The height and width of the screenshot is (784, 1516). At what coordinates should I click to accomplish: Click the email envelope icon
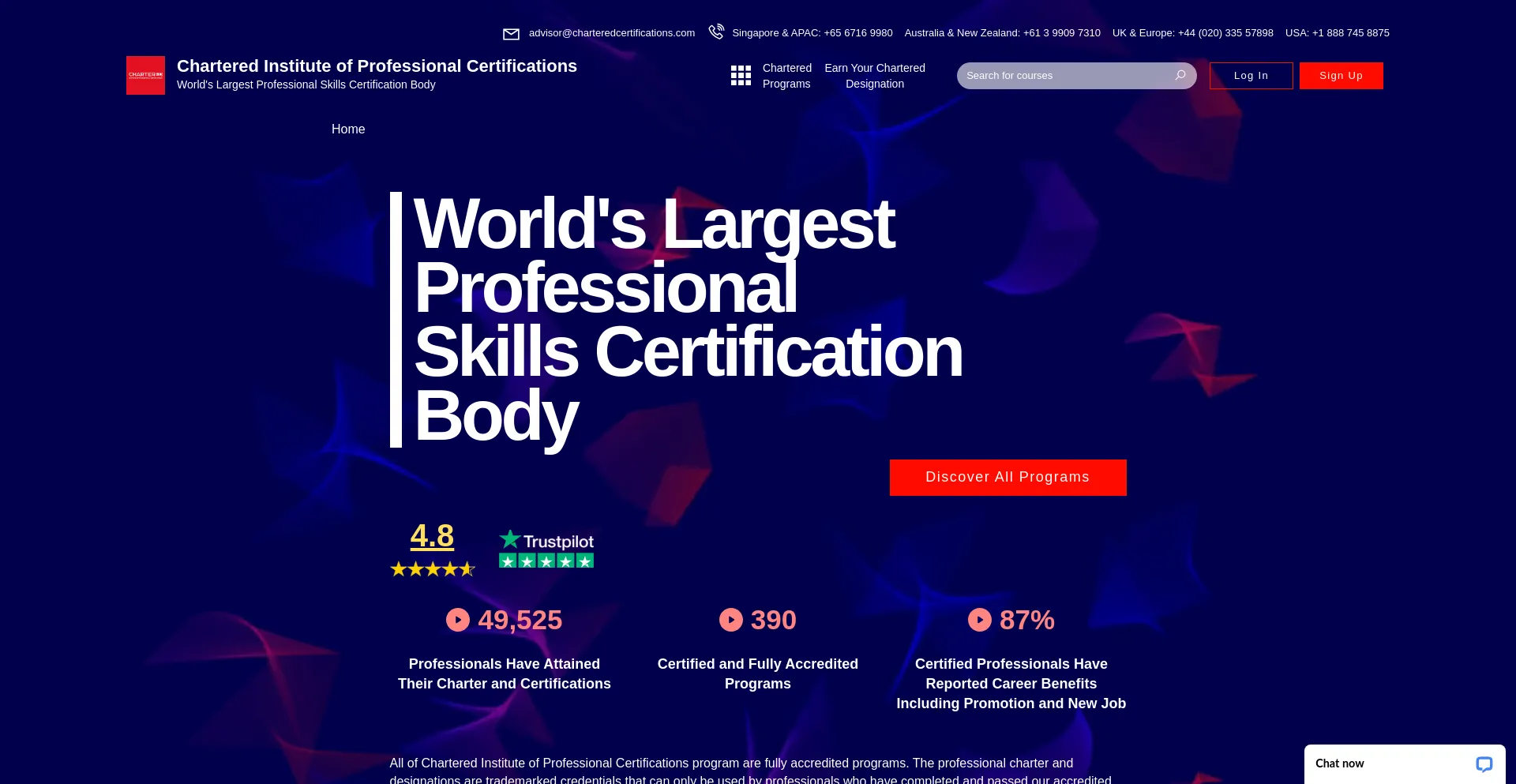(x=511, y=34)
